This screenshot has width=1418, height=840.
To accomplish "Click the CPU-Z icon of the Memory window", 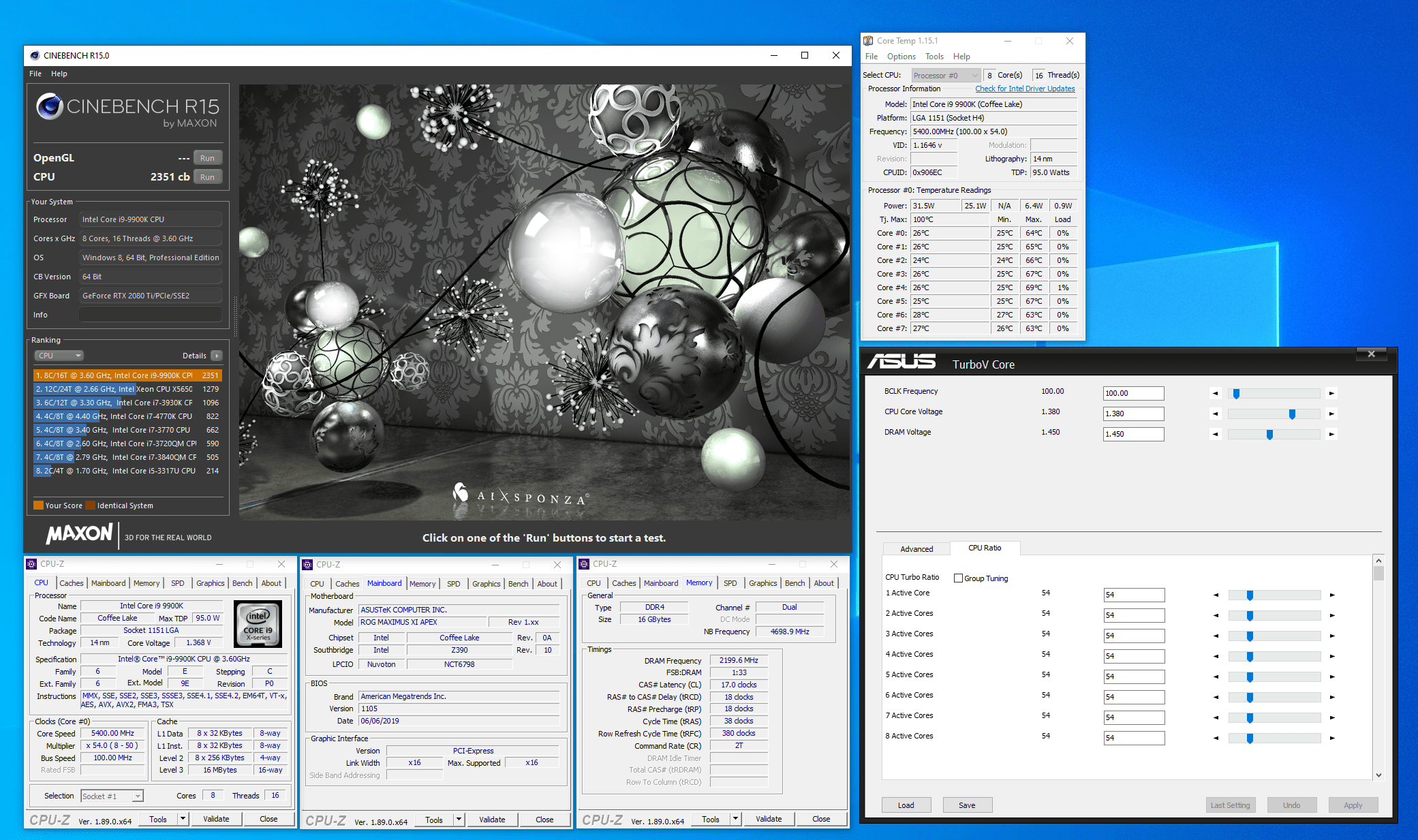I will pos(584,564).
